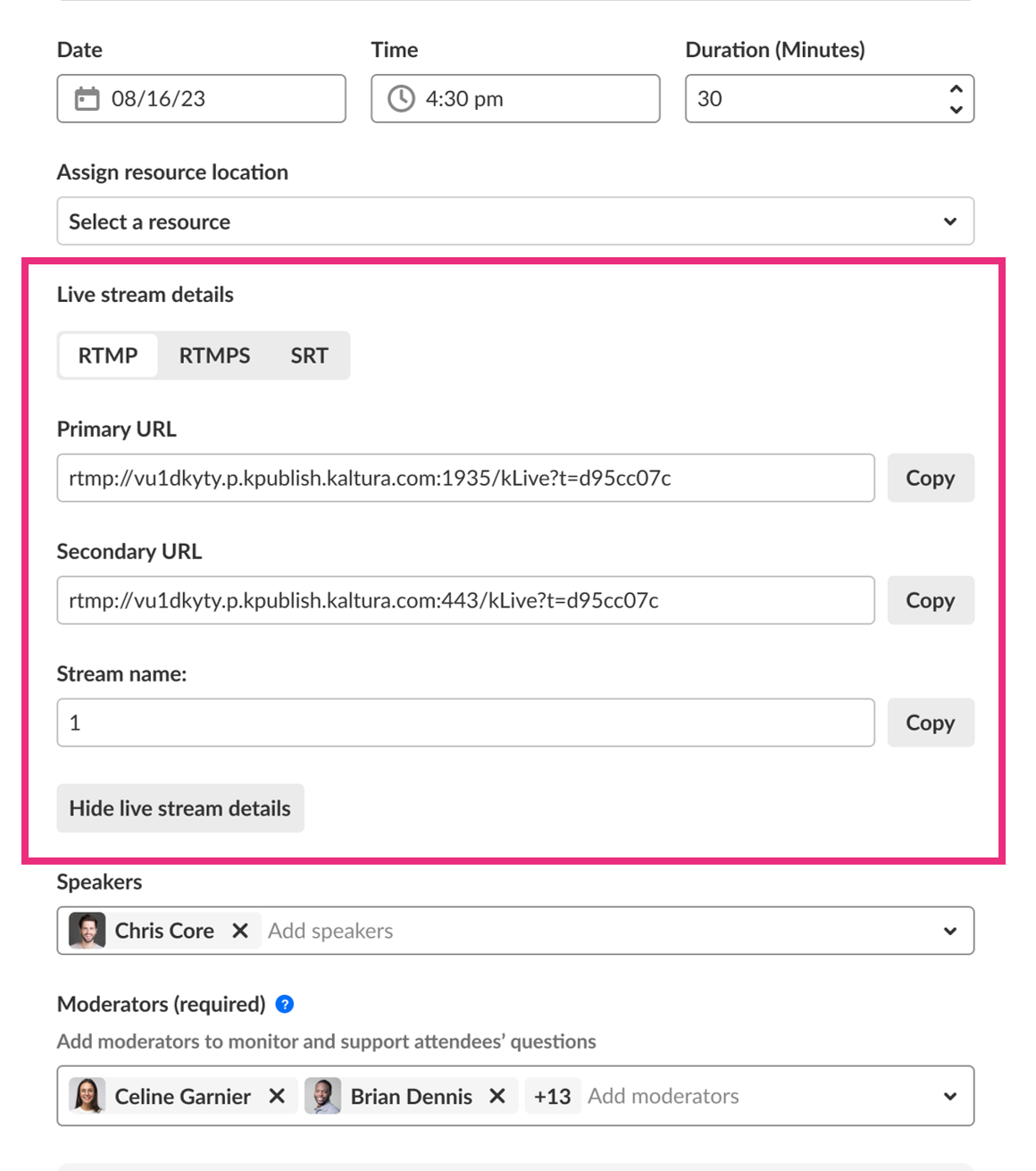Image resolution: width=1036 pixels, height=1171 pixels.
Task: Copy the Secondary URL
Action: coord(930,600)
